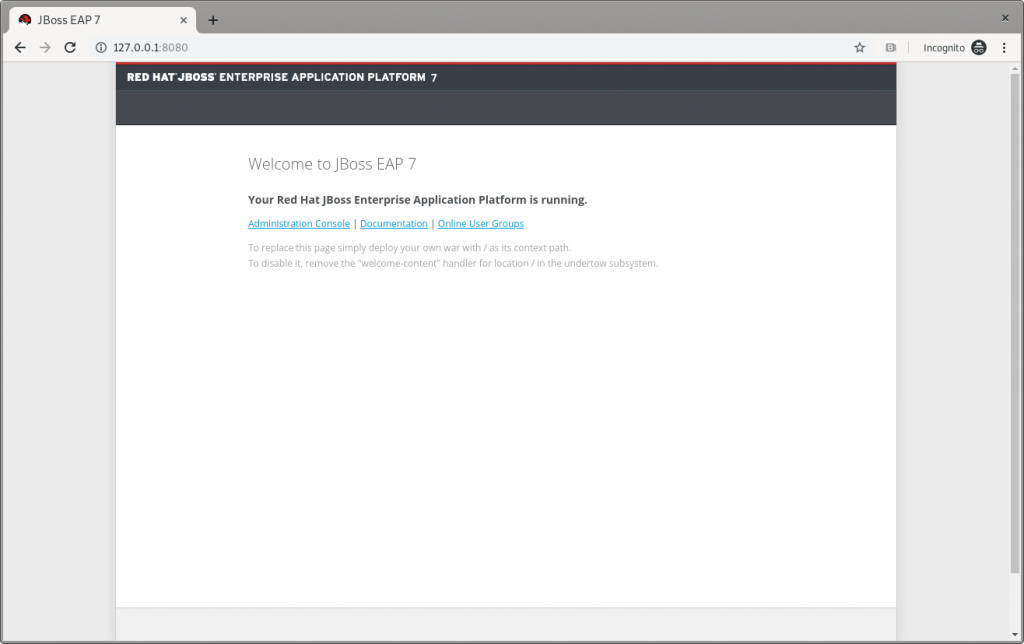Close the browser window
The height and width of the screenshot is (644, 1024).
click(x=1003, y=17)
